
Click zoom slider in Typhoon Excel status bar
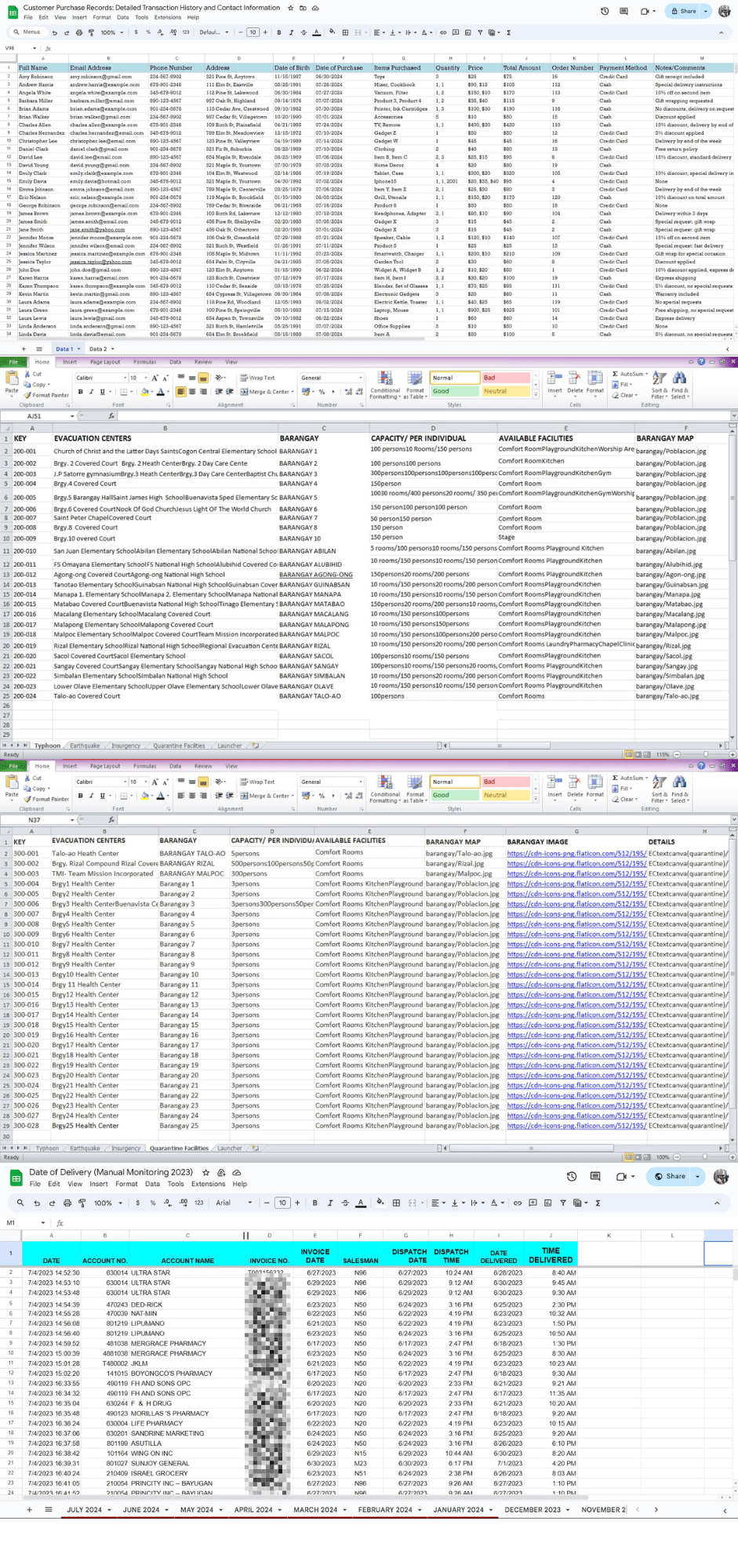pos(704,754)
